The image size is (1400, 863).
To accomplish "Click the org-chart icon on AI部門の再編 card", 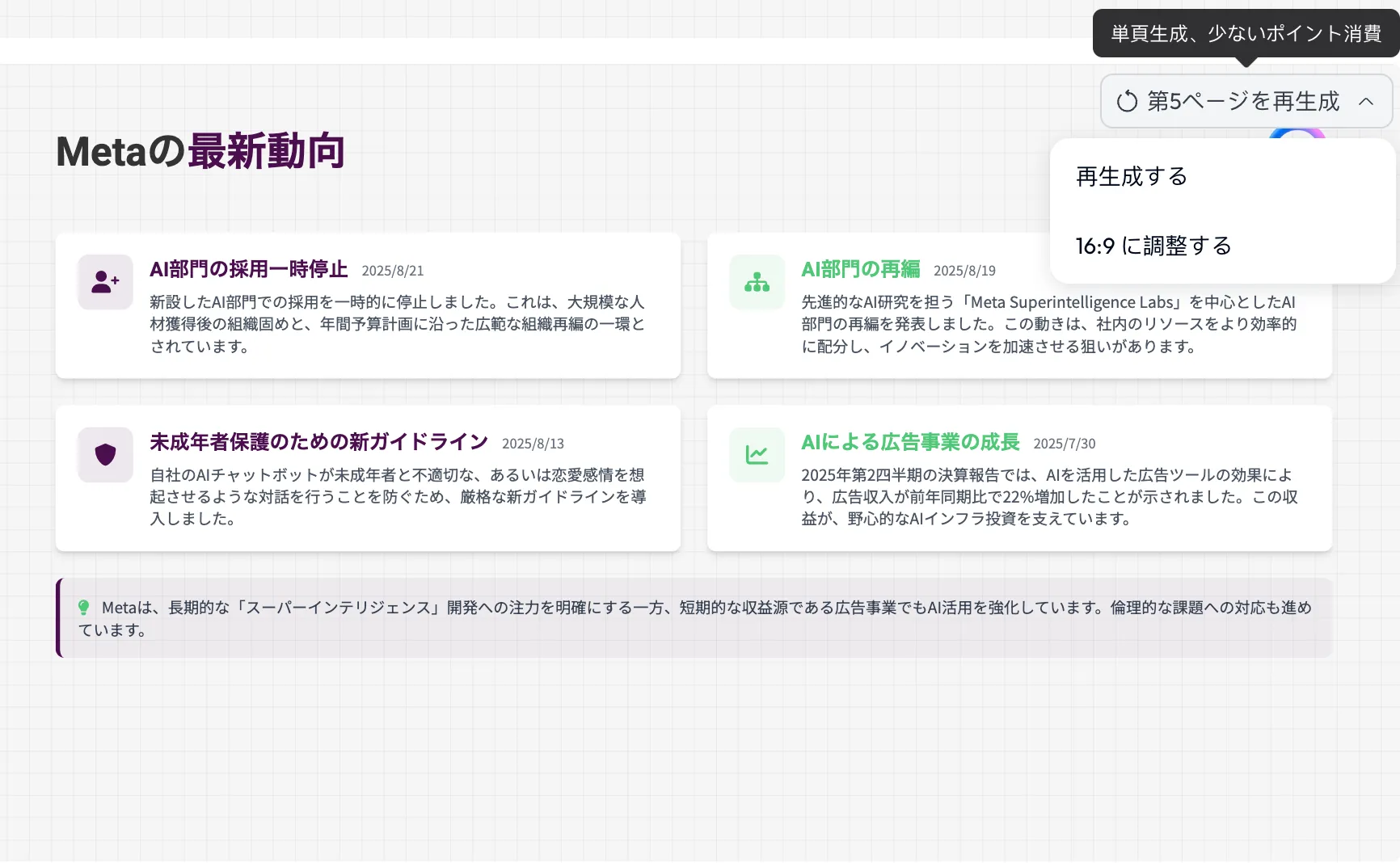I will 757,282.
